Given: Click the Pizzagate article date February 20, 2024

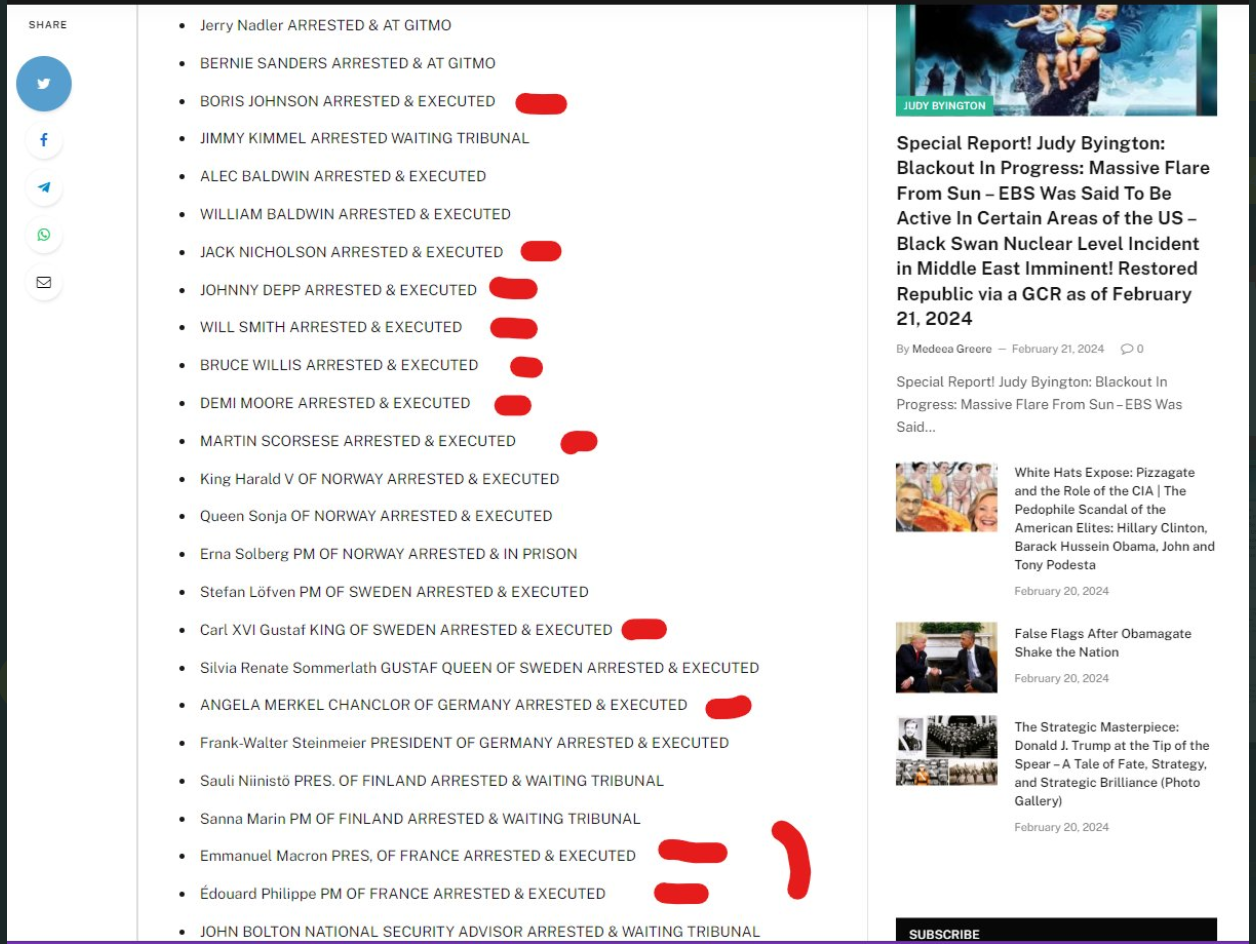Looking at the screenshot, I should click(1061, 591).
